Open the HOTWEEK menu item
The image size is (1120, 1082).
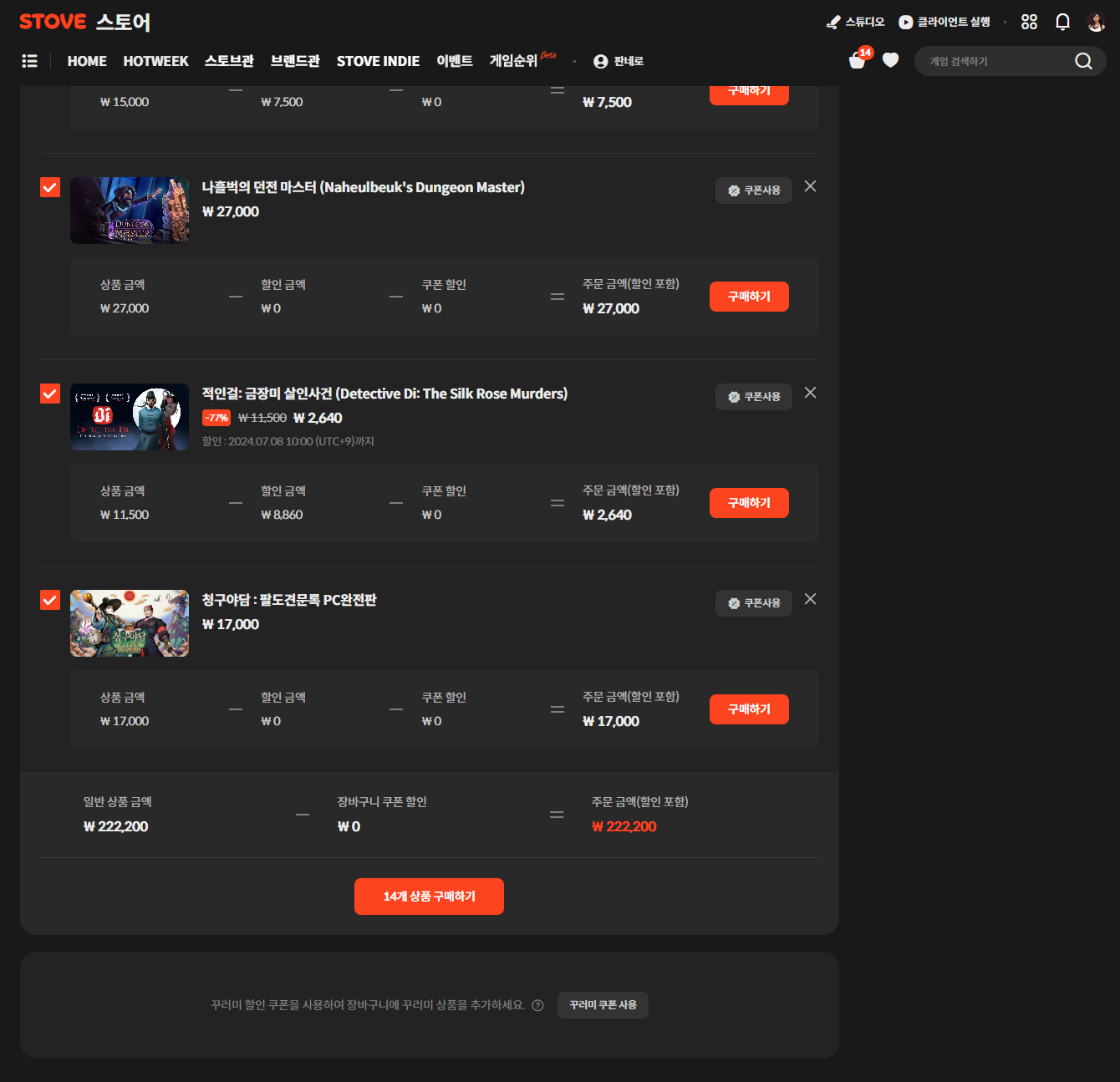tap(155, 61)
